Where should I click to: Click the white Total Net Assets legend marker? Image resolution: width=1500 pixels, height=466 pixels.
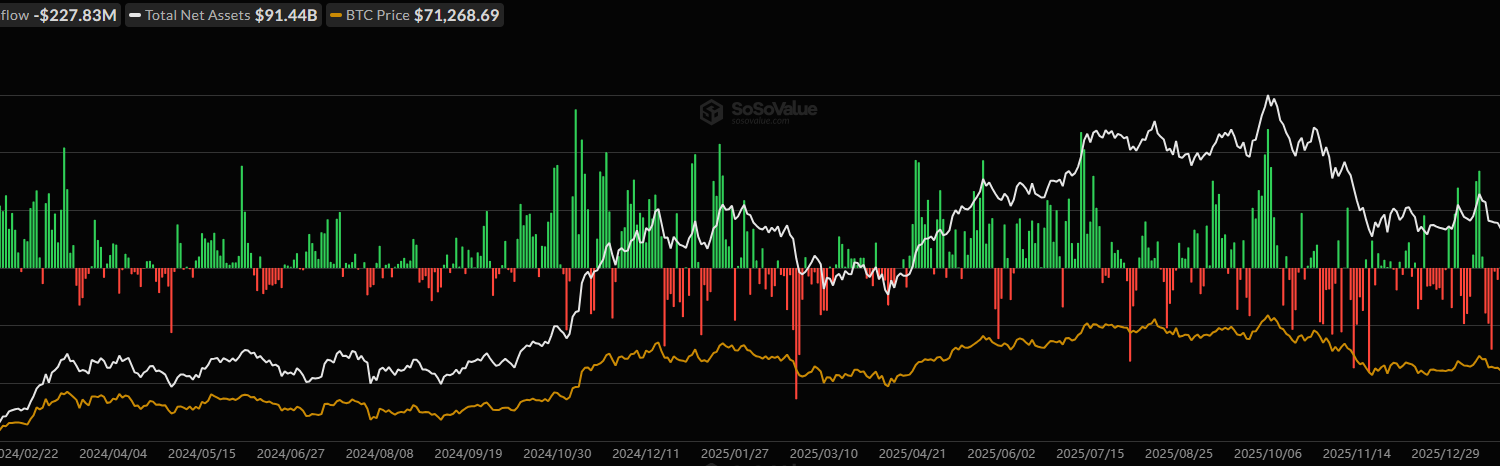(x=134, y=15)
